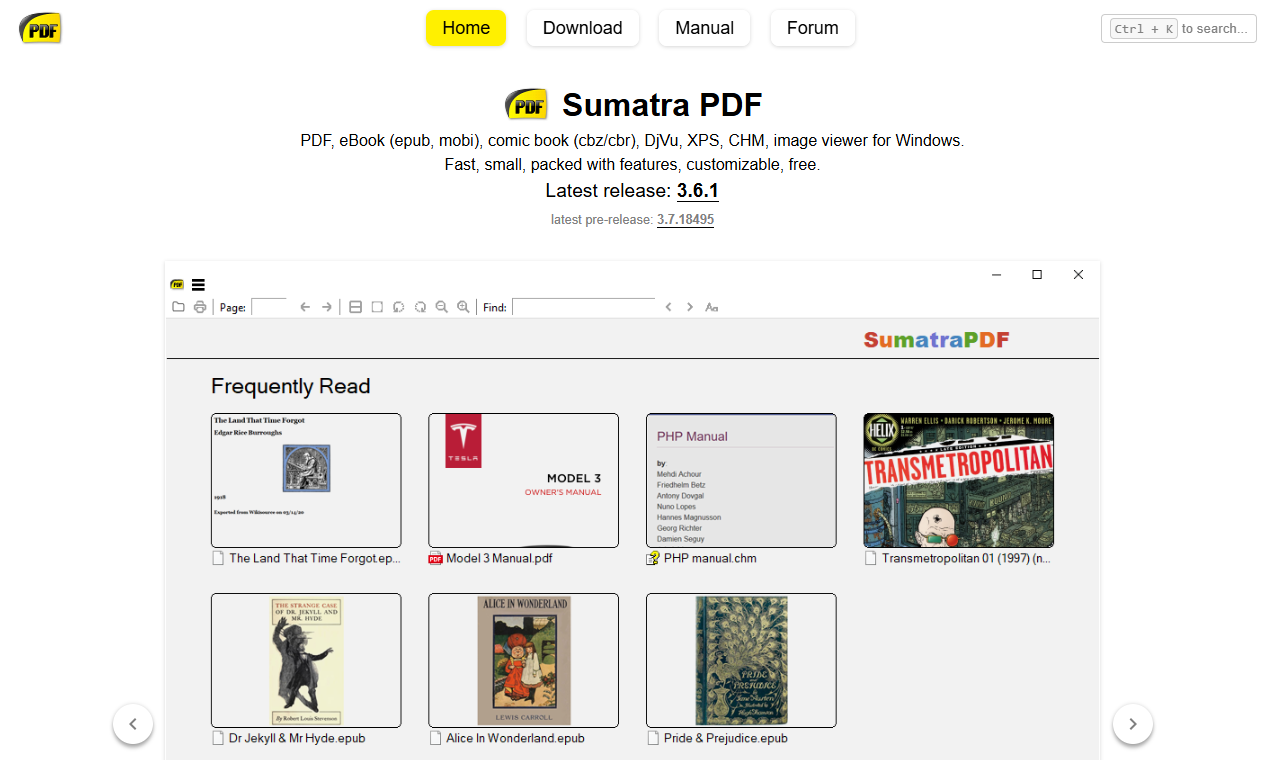Open the Tesla Model 3 manual thumbnail

[523, 480]
